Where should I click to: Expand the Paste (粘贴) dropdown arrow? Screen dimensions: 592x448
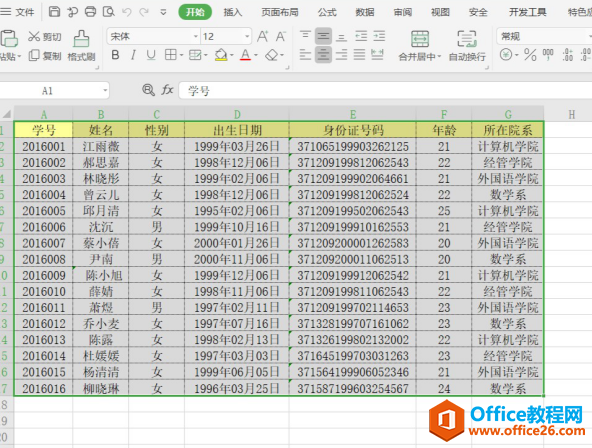click(x=19, y=57)
